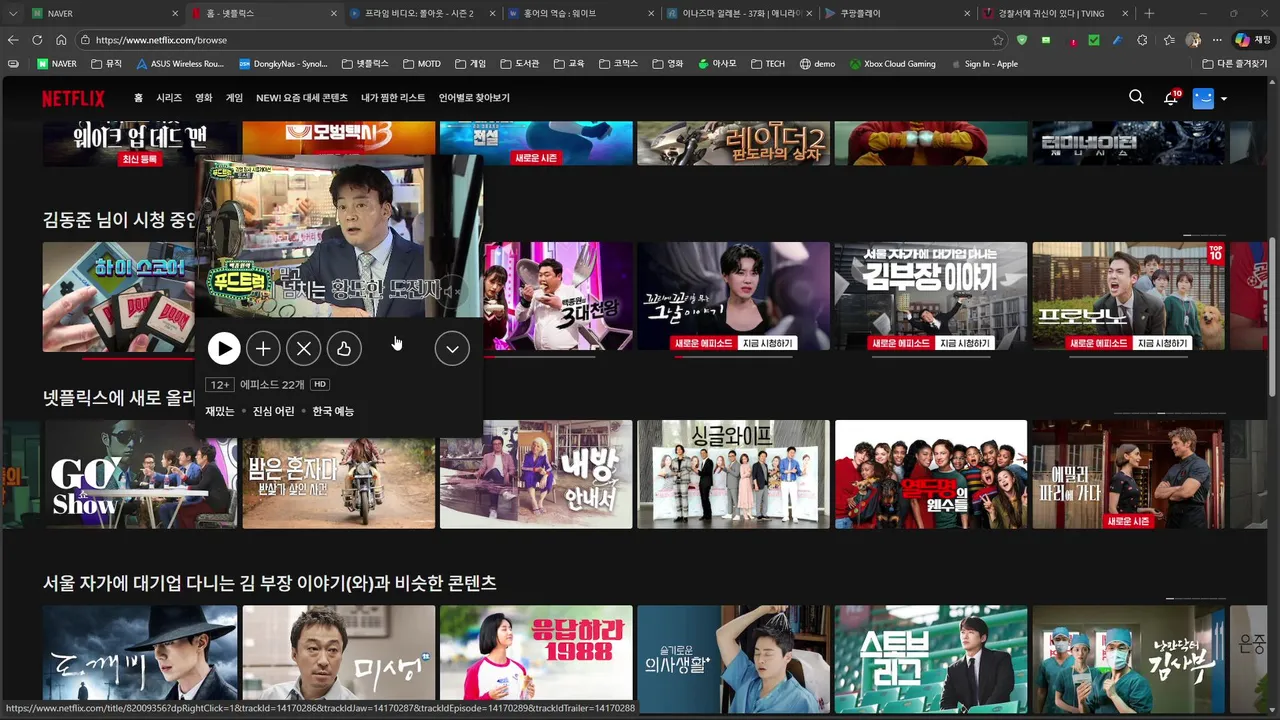The height and width of the screenshot is (720, 1280).
Task: Open the 프로보노 thumbnail
Action: point(1128,296)
